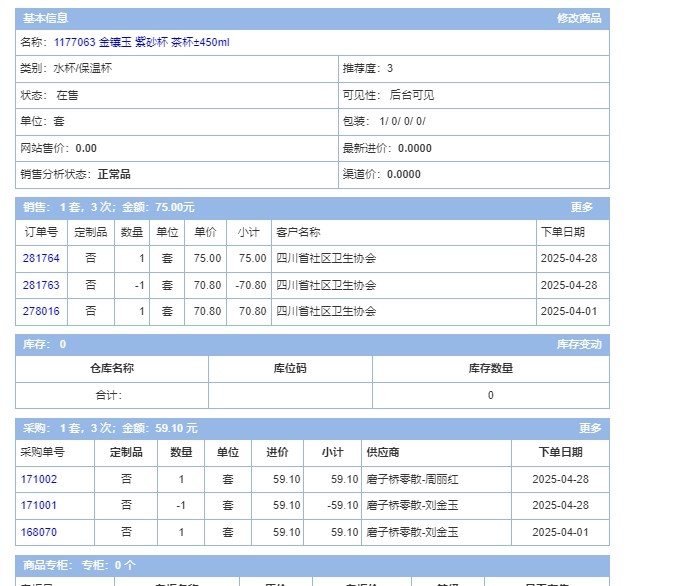Viewport: 673px width, 586px height.
Task: Open more sales via 更多 in 销售 header
Action: tap(581, 207)
